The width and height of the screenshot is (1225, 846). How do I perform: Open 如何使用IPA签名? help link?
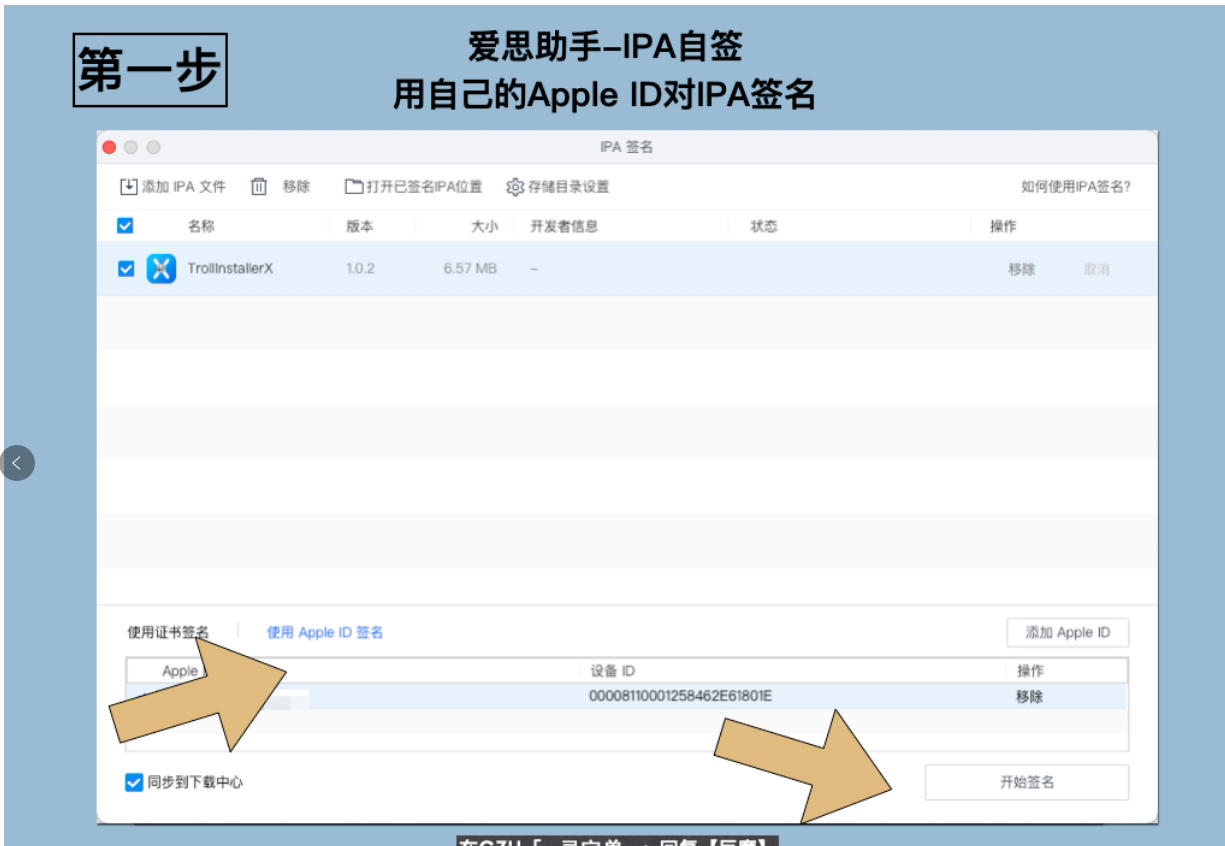(1076, 187)
